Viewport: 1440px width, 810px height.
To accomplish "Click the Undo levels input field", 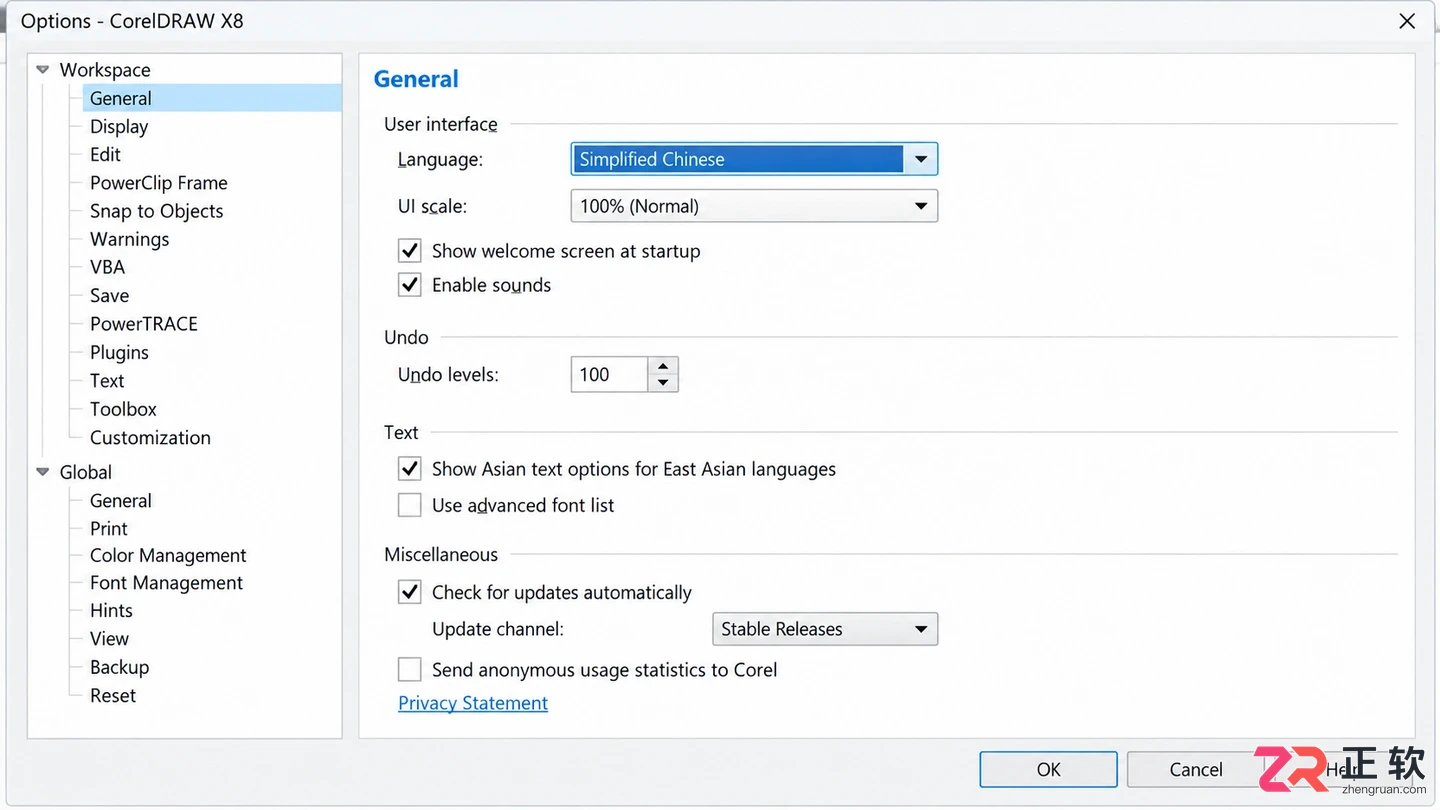I will [609, 374].
